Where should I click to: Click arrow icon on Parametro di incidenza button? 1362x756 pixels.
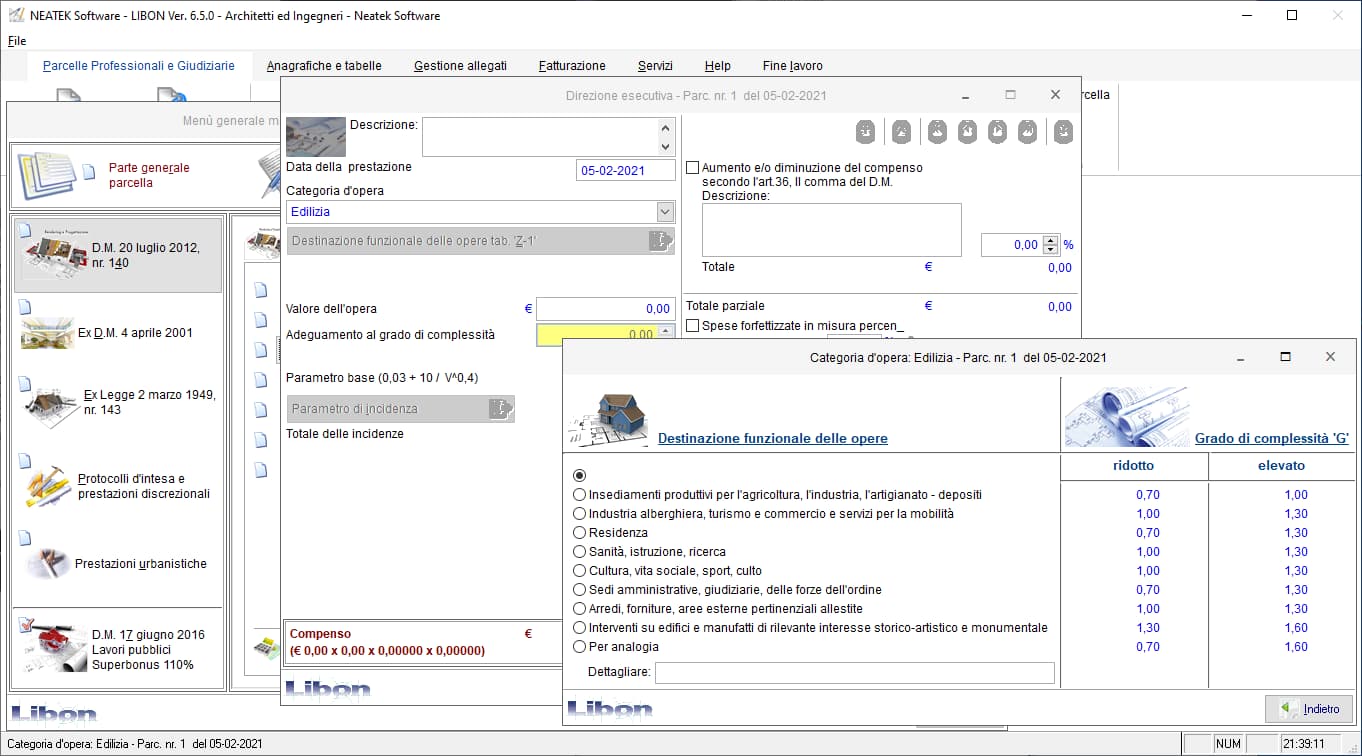500,409
